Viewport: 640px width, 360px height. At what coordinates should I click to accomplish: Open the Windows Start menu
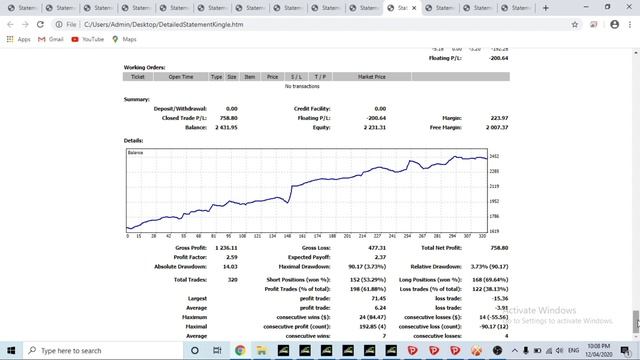coord(11,351)
